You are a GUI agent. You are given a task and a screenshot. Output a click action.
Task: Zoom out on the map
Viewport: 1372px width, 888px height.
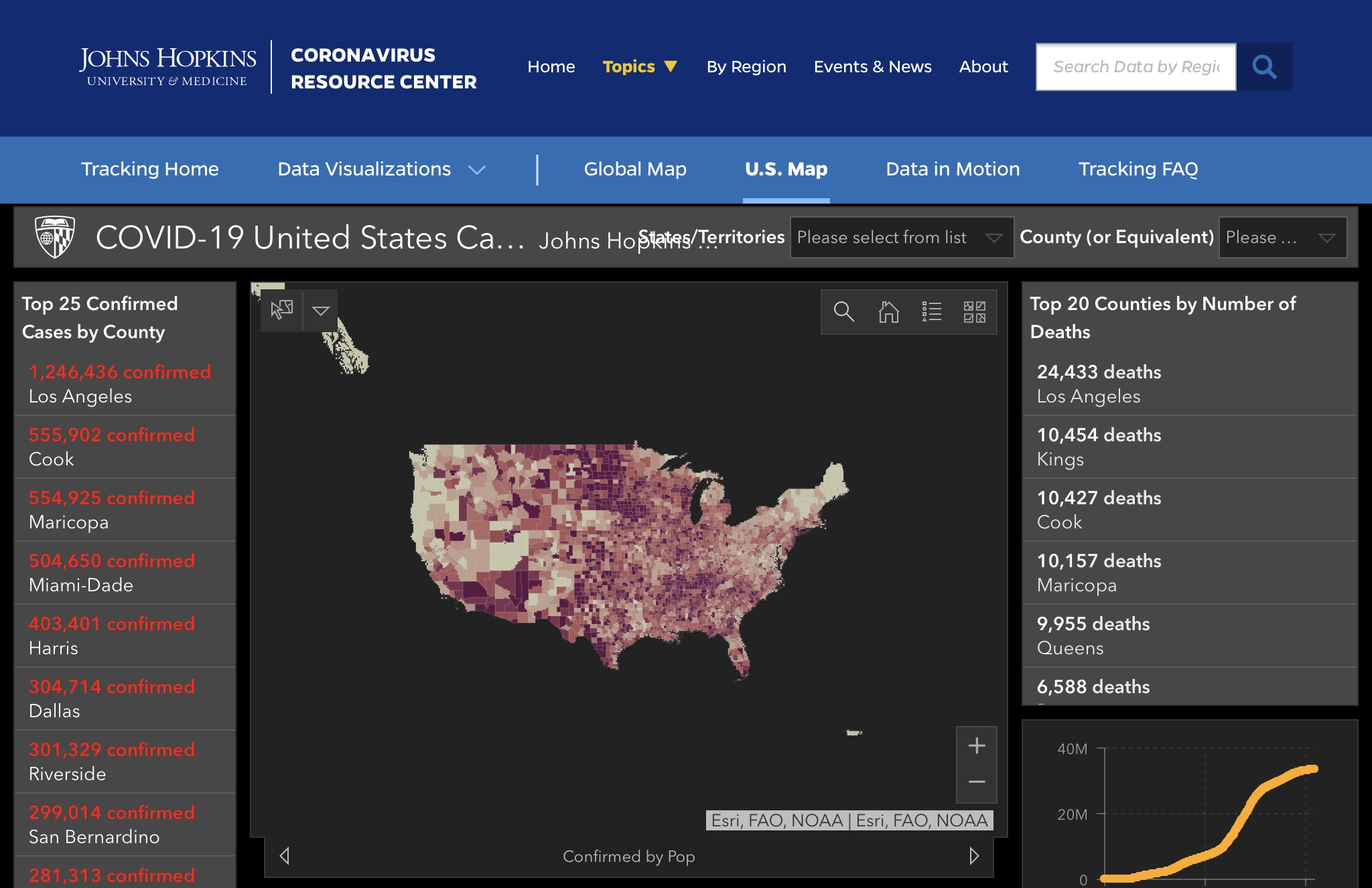coord(977,782)
